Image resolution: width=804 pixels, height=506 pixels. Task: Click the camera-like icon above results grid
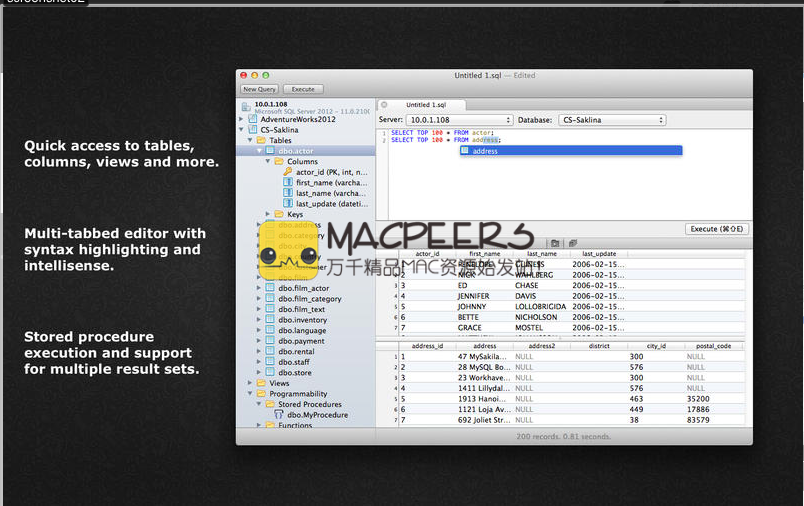(x=555, y=244)
